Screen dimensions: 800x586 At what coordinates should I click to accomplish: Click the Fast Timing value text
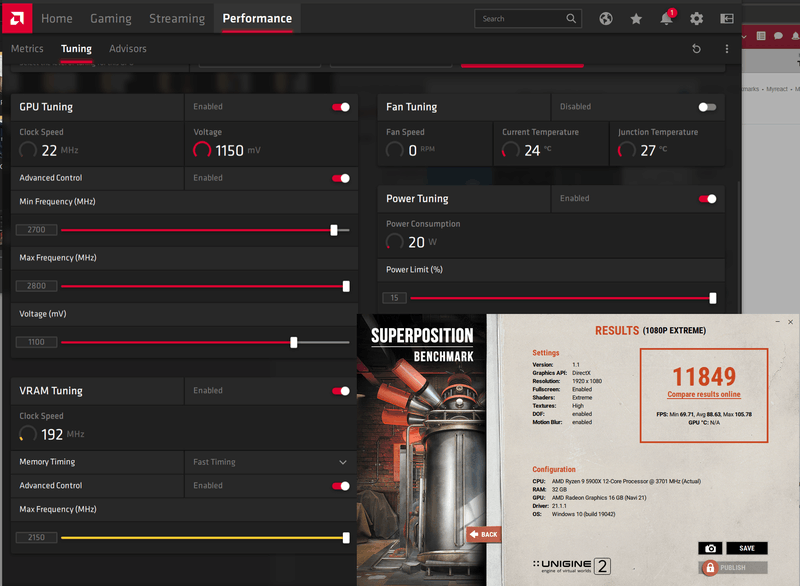tap(214, 462)
